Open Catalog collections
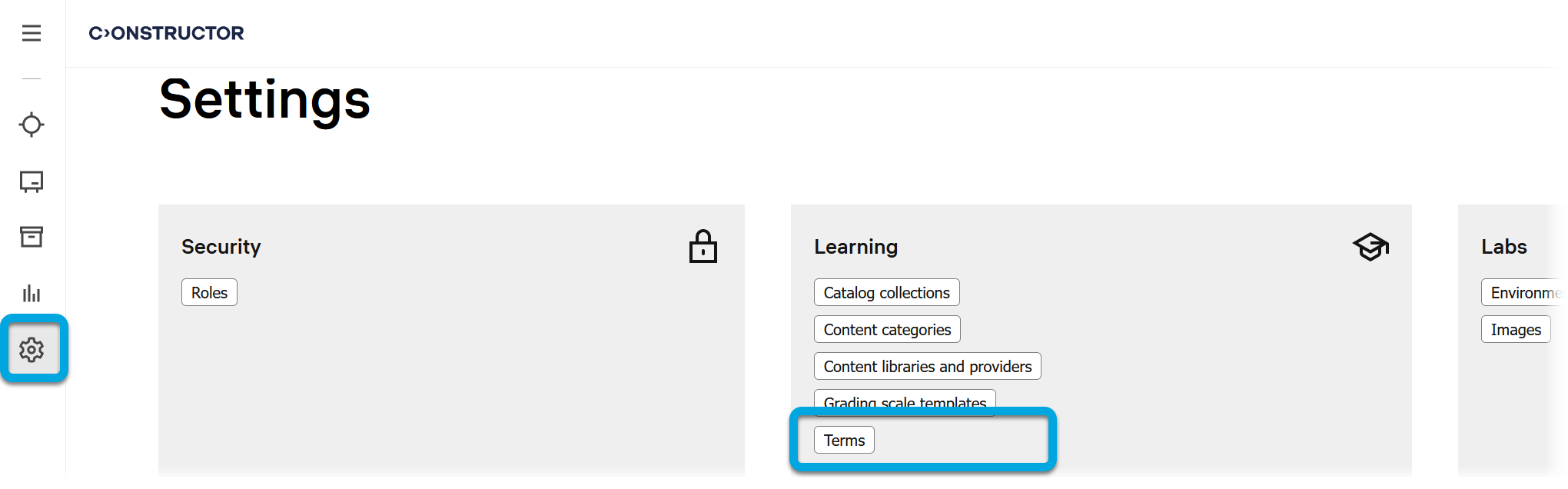 (886, 293)
